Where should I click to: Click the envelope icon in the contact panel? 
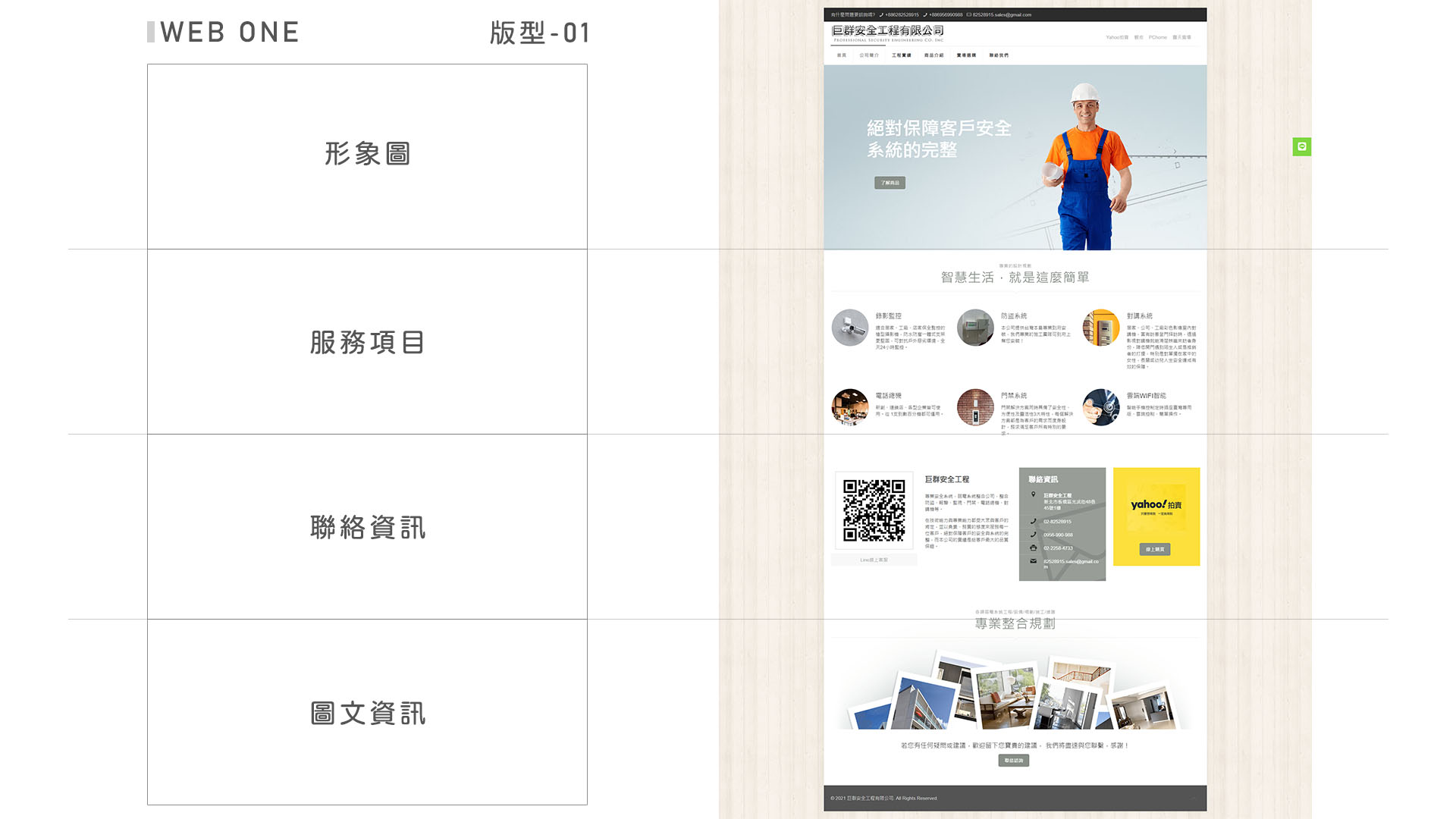click(x=1033, y=561)
